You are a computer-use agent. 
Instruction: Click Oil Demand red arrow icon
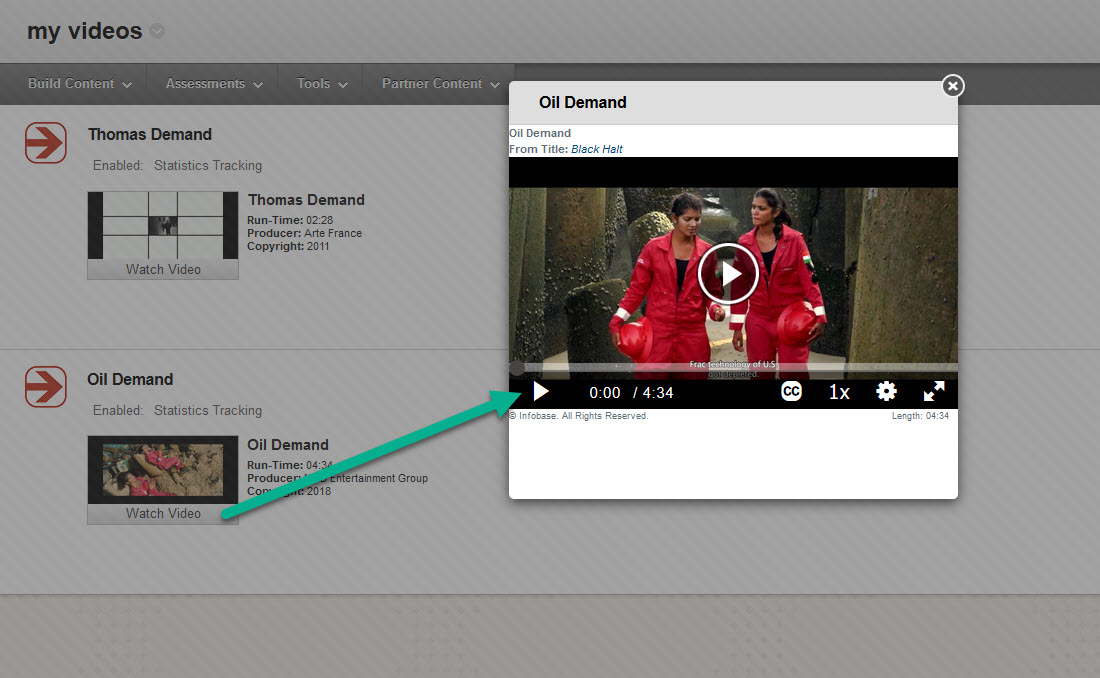pos(46,386)
